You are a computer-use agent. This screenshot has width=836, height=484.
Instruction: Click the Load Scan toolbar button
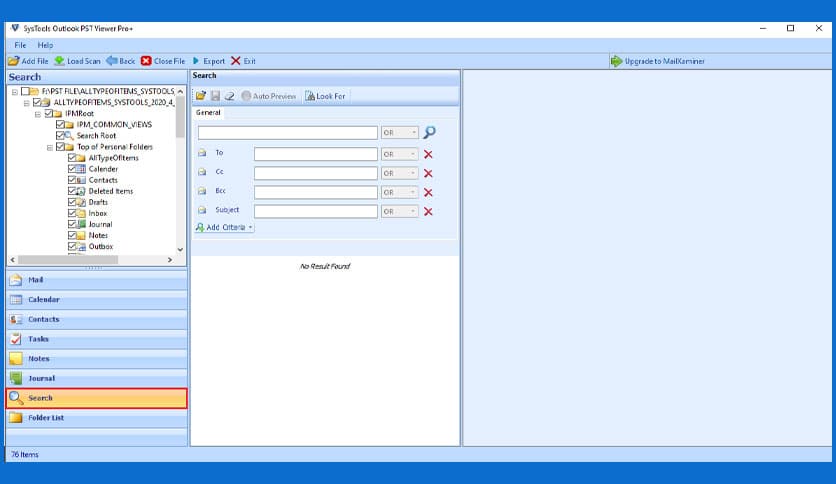[x=77, y=61]
